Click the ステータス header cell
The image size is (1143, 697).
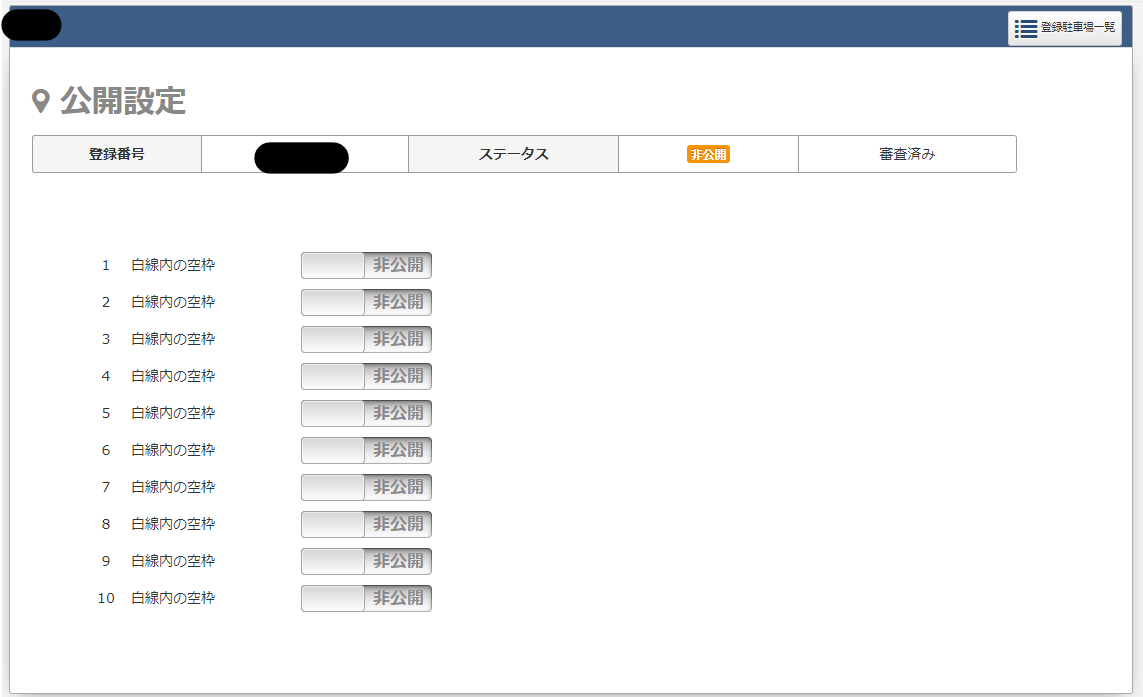click(x=513, y=154)
